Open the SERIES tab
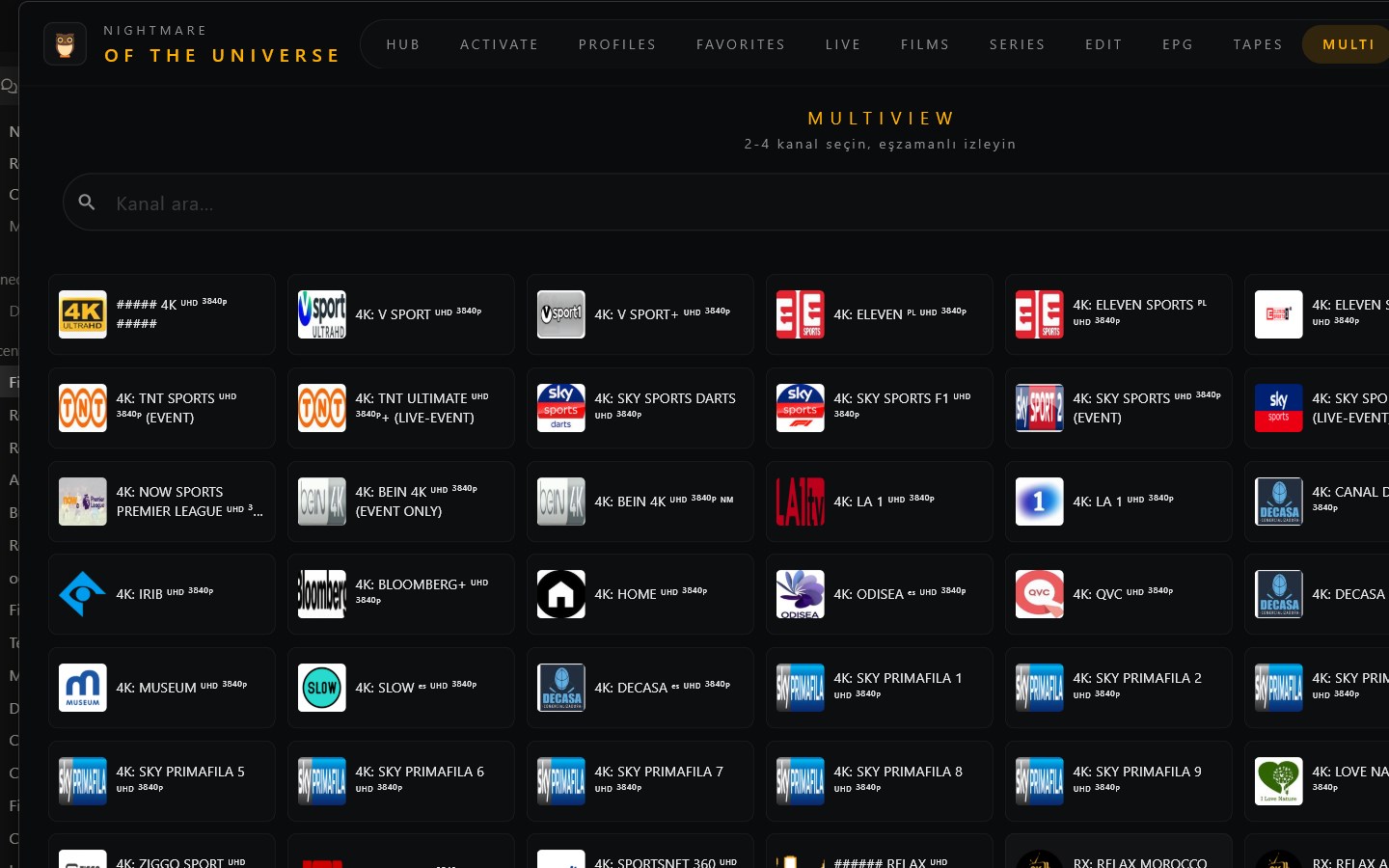Viewport: 1389px width, 868px height. (1018, 44)
